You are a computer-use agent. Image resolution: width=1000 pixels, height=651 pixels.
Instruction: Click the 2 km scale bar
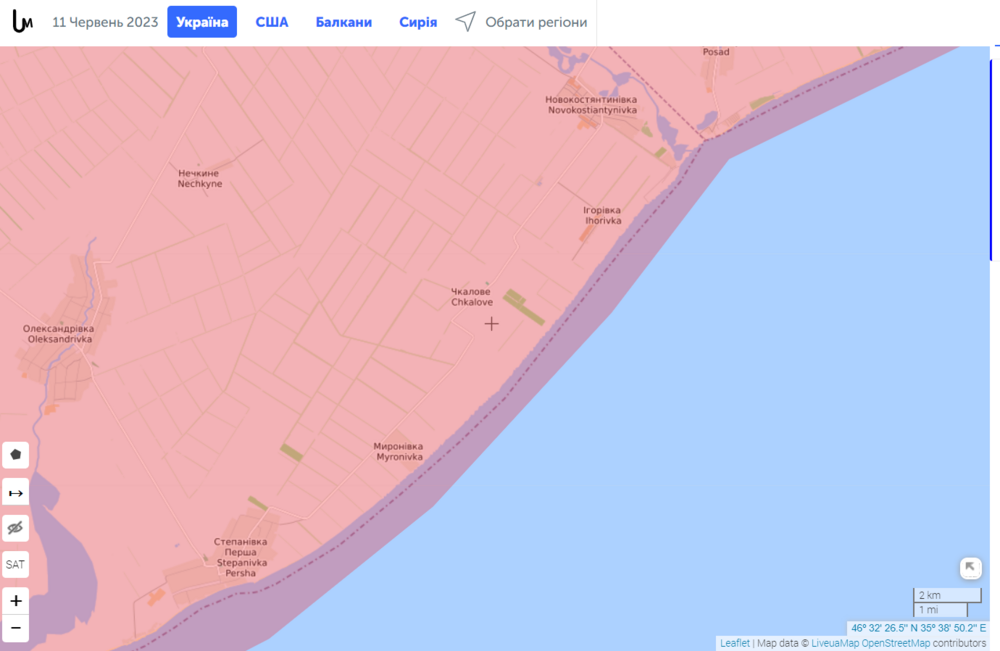tap(946, 594)
